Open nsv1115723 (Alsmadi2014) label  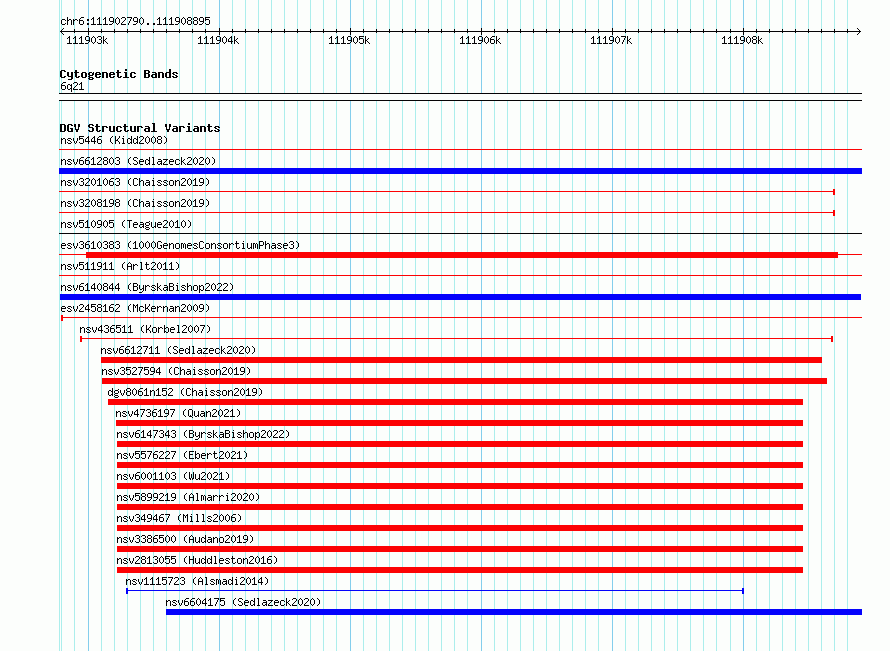pos(197,581)
